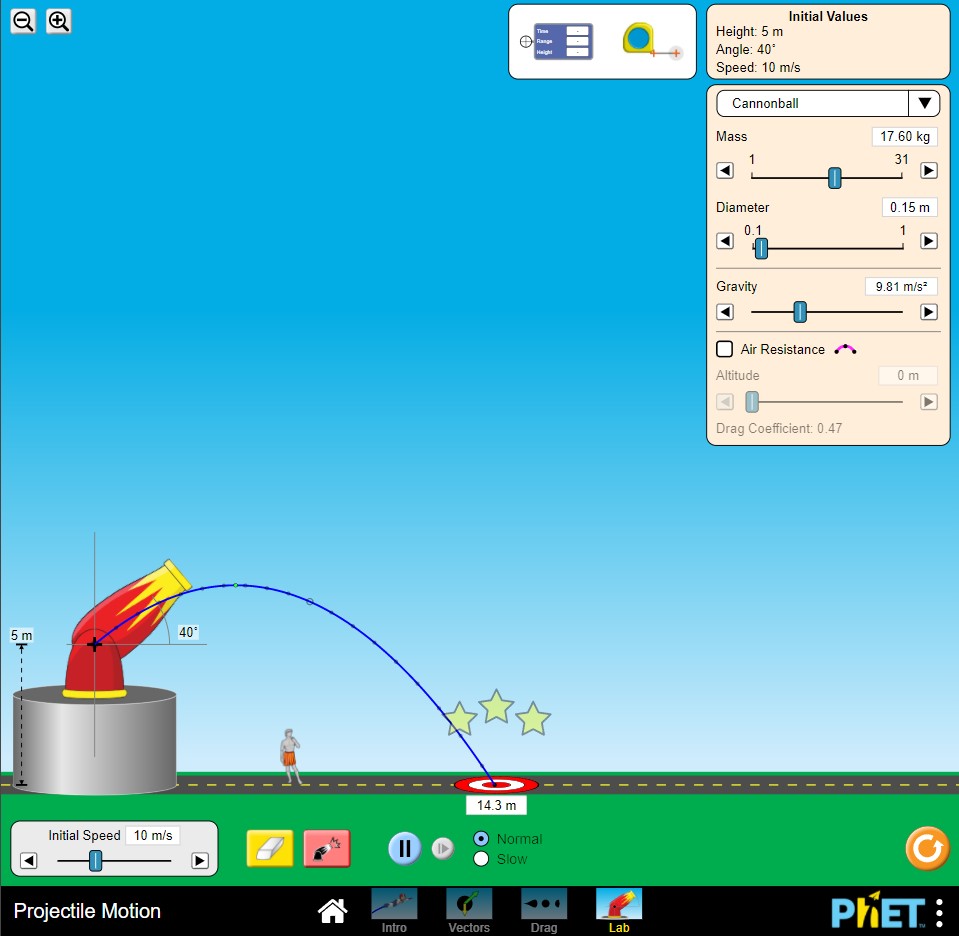This screenshot has width=959, height=936.
Task: Enable the Air Resistance checkbox
Action: [x=725, y=349]
